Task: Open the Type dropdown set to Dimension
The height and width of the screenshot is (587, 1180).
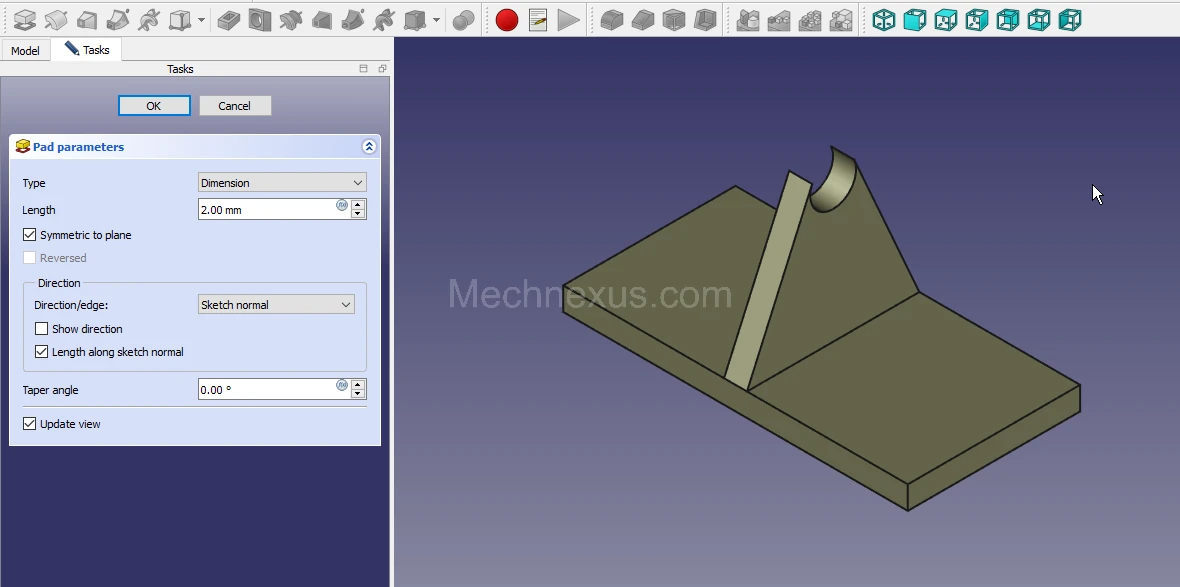Action: [282, 183]
